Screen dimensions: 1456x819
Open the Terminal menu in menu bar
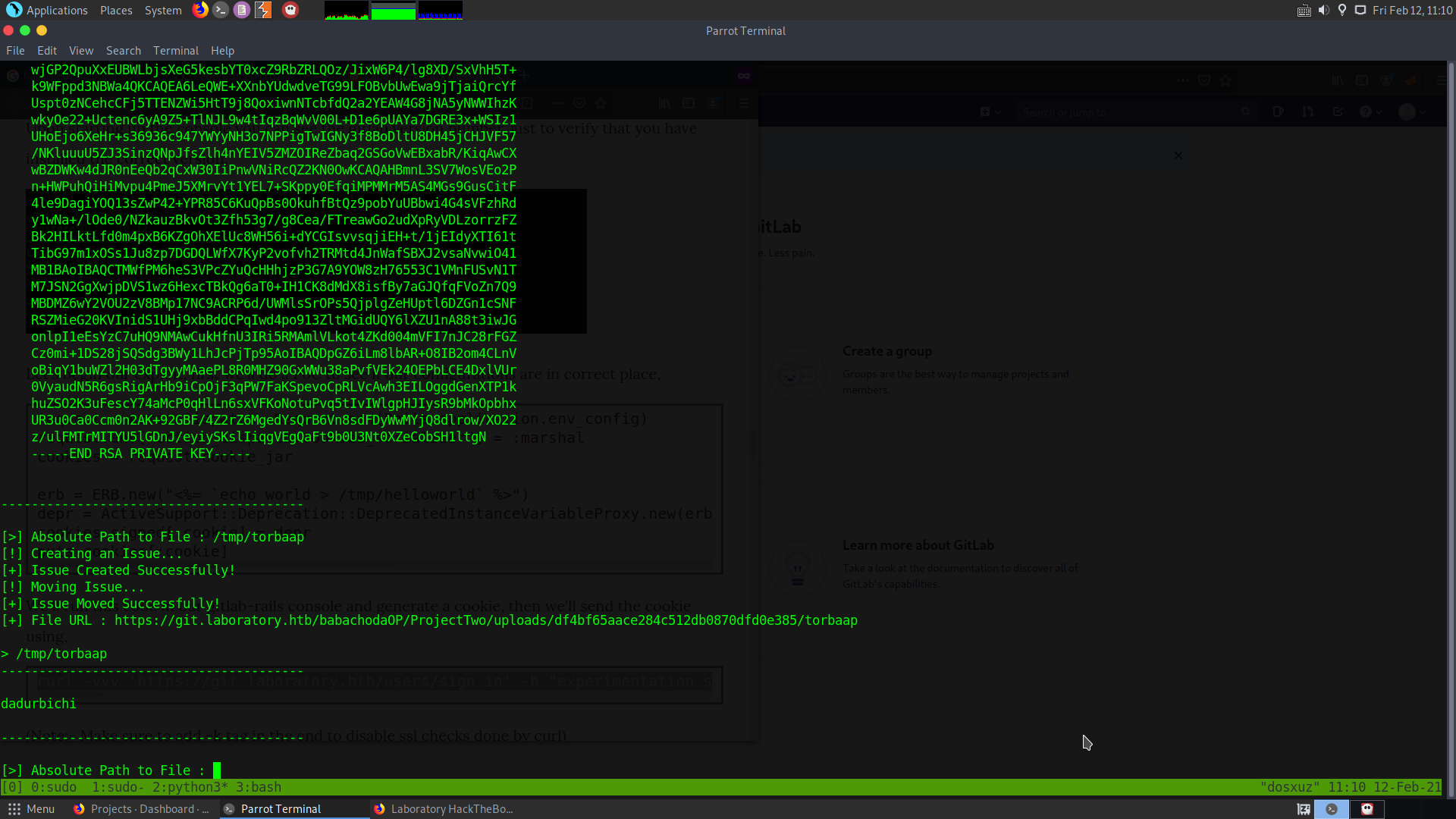(x=175, y=51)
